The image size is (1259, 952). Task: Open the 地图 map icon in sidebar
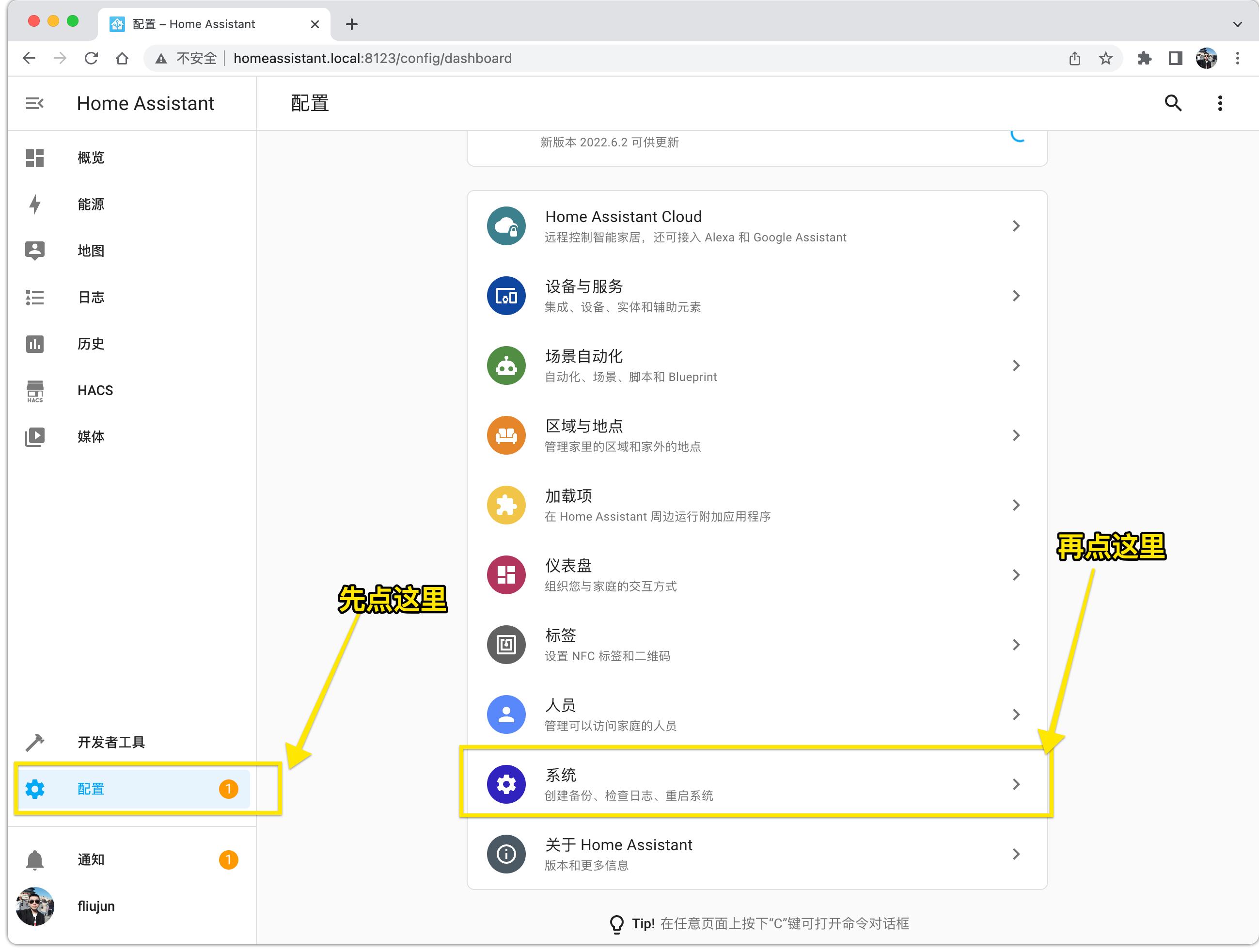(34, 250)
